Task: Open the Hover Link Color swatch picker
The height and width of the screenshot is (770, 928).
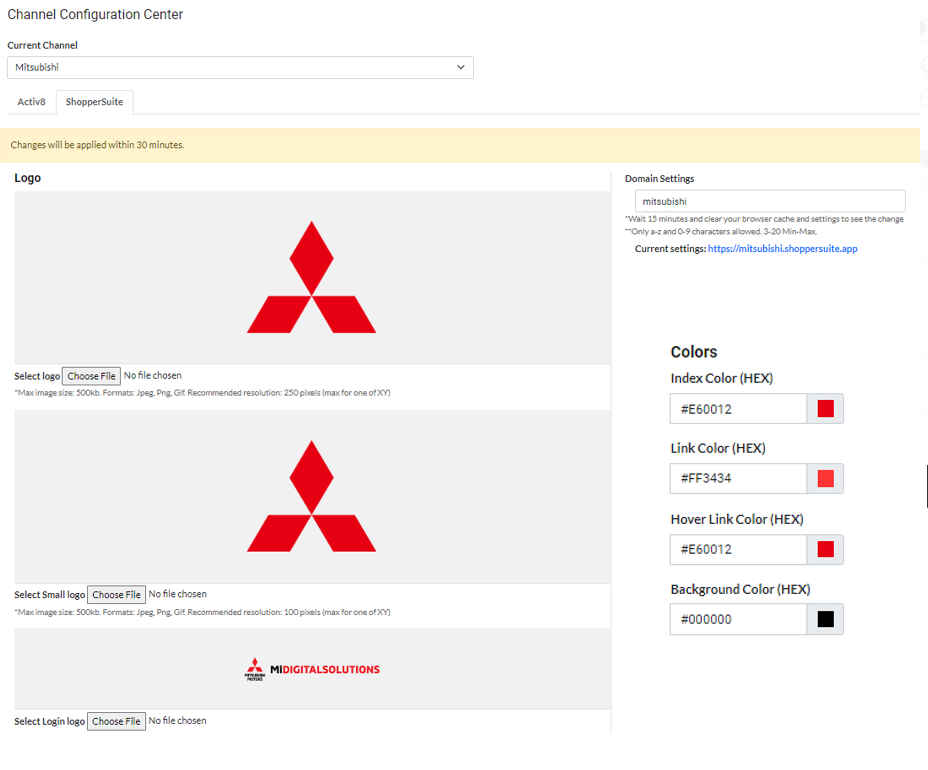Action: pyautogui.click(x=825, y=549)
